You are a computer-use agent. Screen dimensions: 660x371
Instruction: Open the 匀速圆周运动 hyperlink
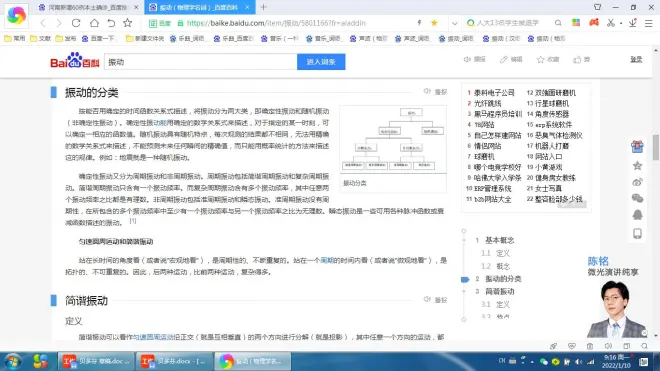tap(153, 337)
